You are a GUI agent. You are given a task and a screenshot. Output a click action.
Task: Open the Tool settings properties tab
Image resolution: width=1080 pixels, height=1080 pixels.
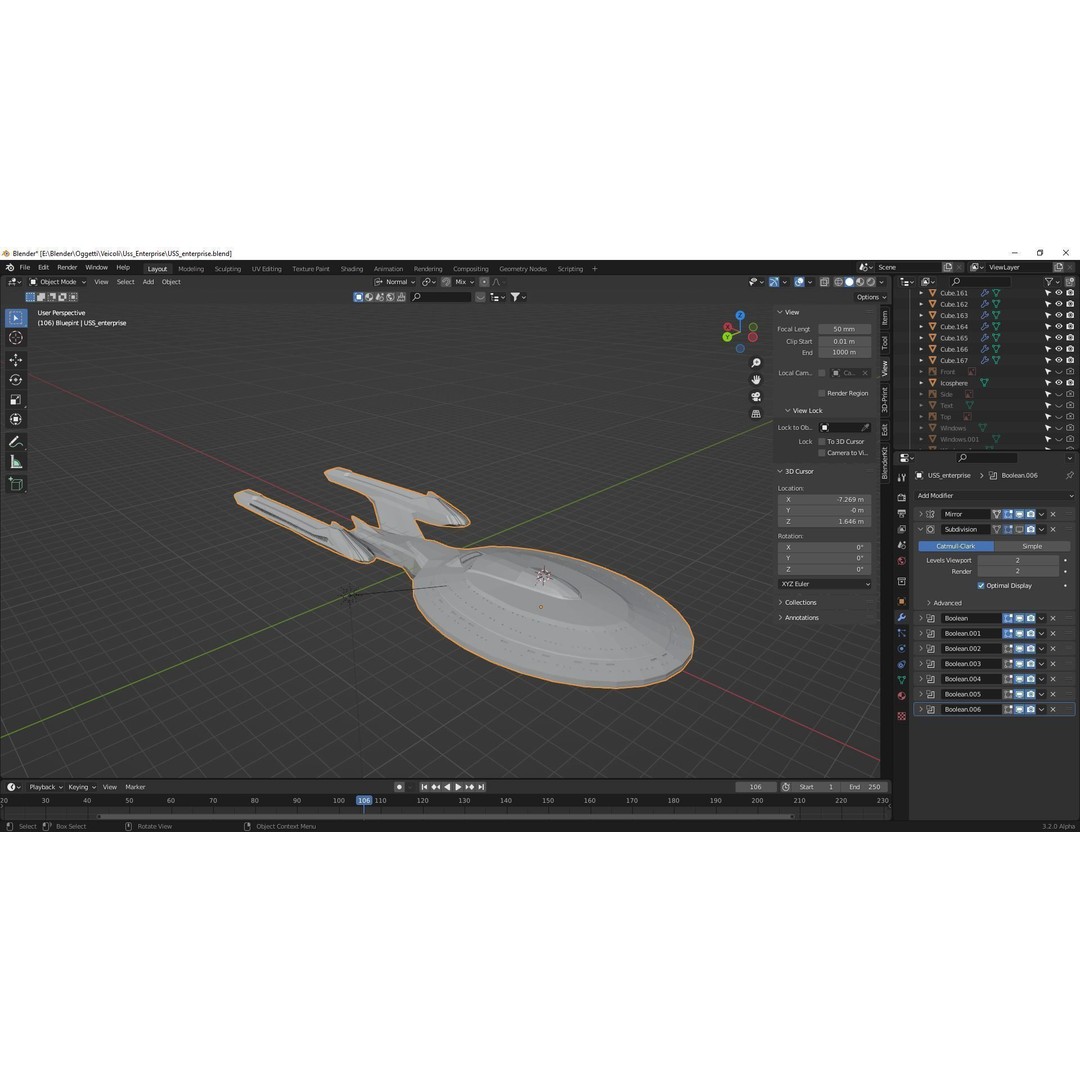[x=902, y=477]
